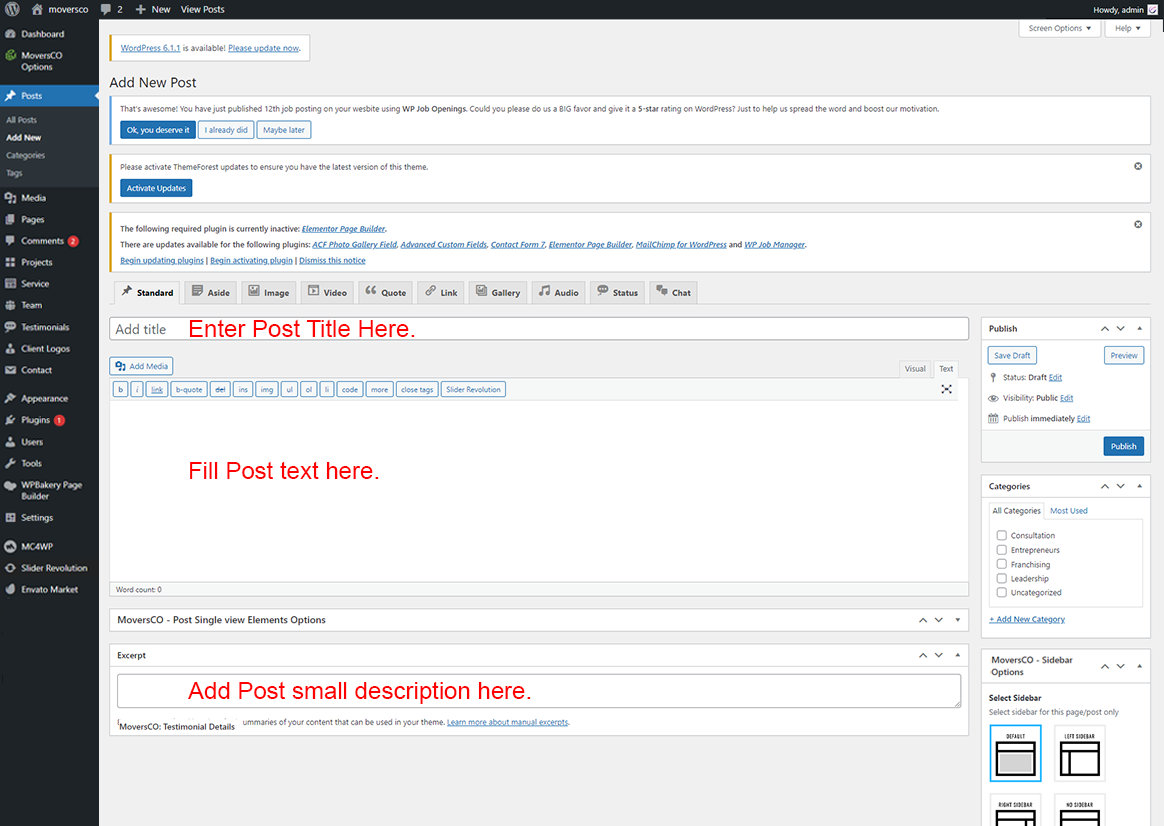Click the Add title input field
1164x826 pixels.
tap(538, 329)
